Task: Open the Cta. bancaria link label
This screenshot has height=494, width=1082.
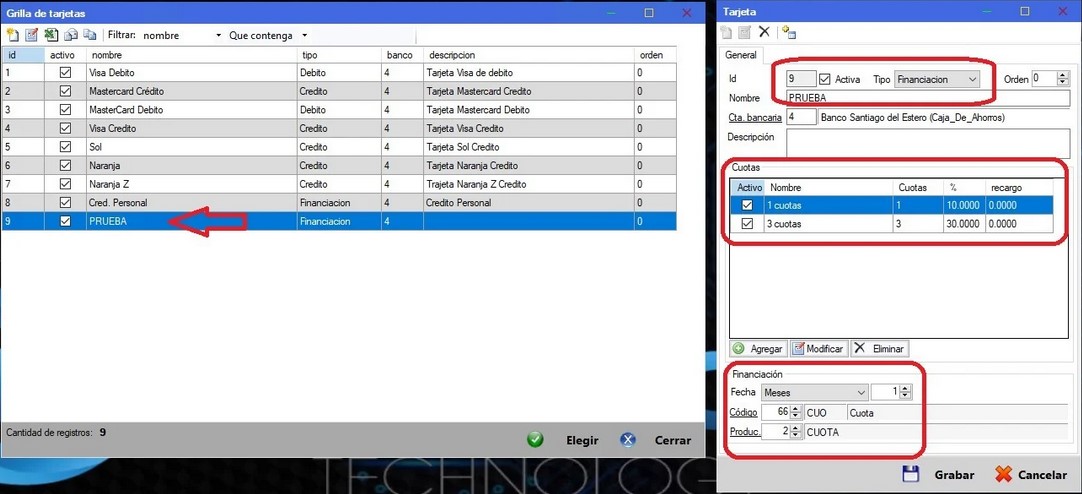Action: point(755,117)
